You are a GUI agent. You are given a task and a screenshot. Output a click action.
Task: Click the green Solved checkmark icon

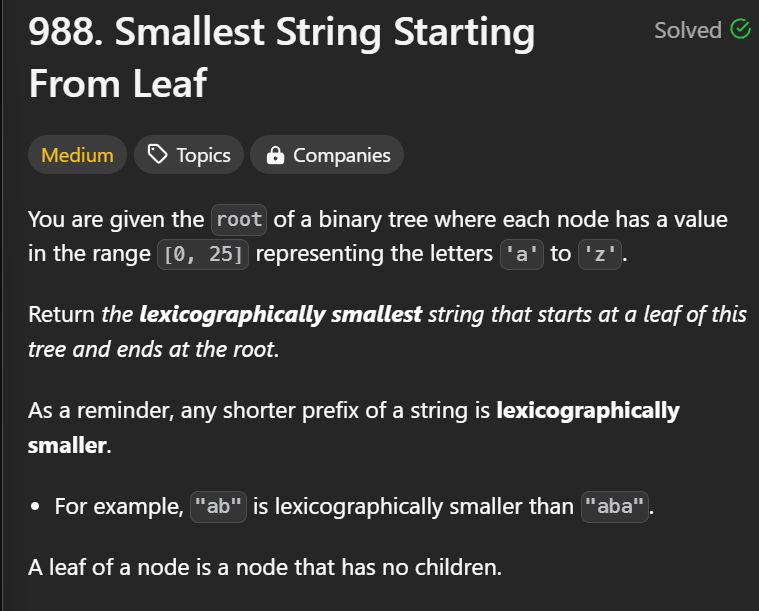click(x=740, y=29)
